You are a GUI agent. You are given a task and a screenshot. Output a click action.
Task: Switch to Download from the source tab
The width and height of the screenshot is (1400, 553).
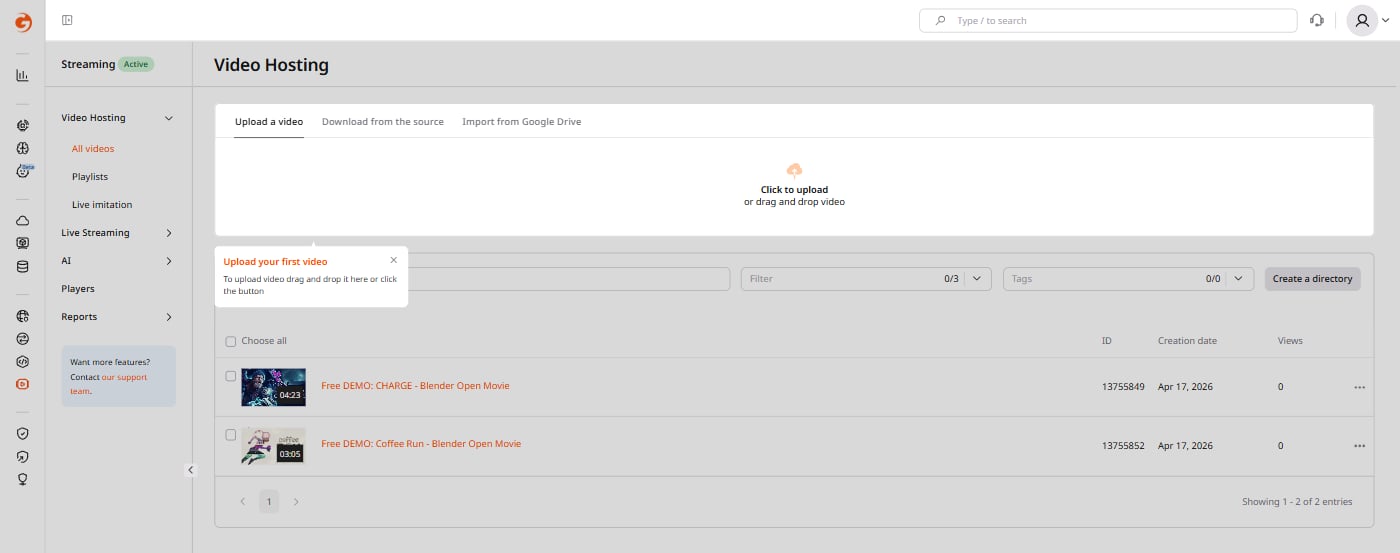383,122
